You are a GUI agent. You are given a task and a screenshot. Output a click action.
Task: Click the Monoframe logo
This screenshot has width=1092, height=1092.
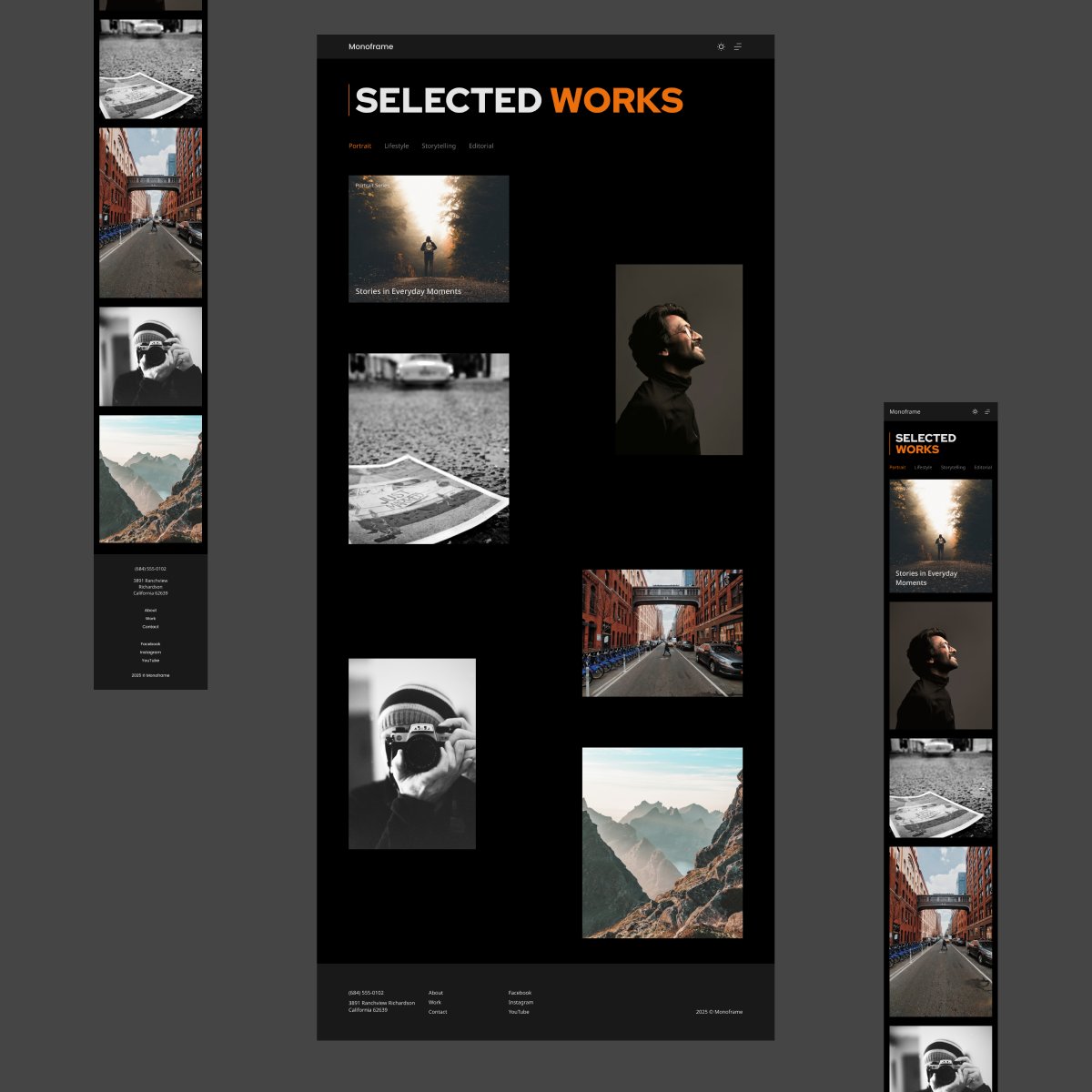pos(370,46)
